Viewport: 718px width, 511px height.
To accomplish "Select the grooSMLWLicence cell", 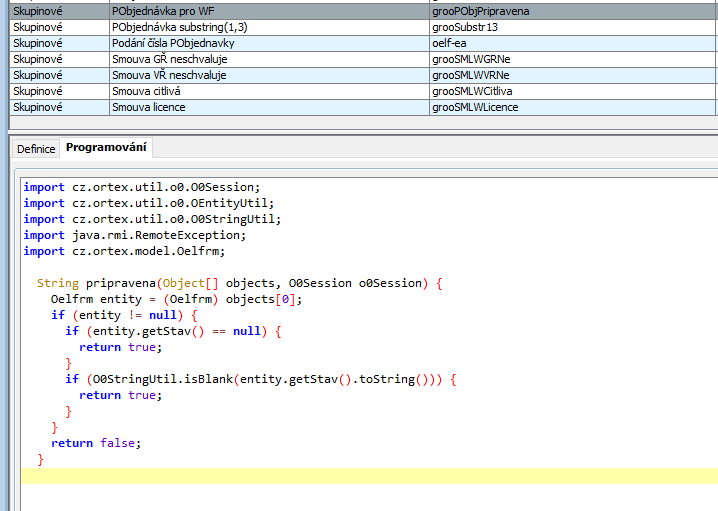I will (475, 107).
